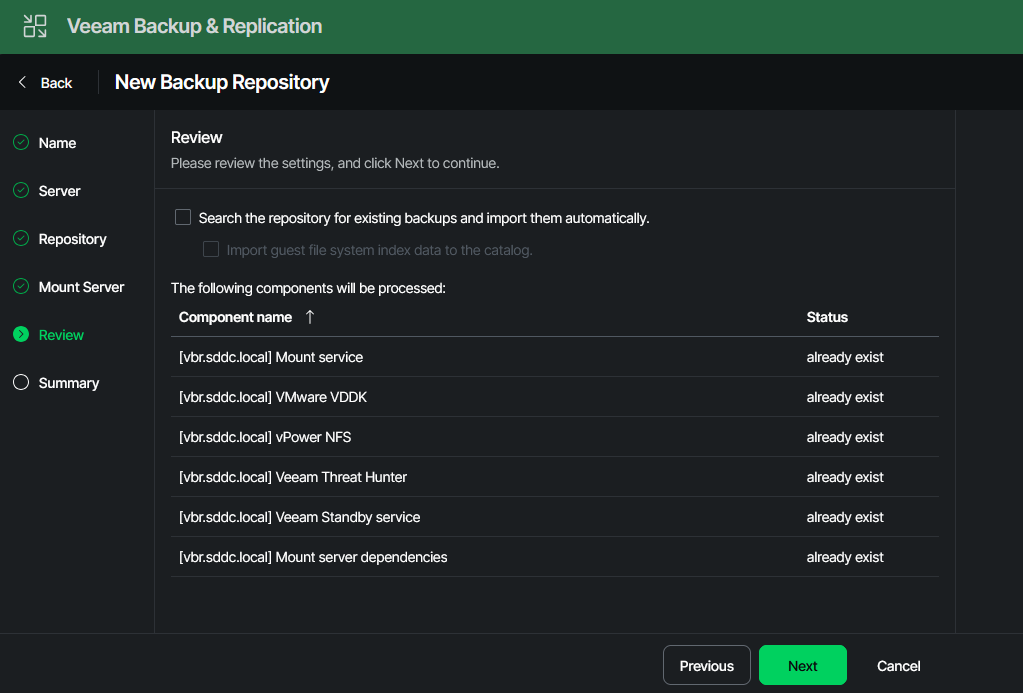Select the vPower NFS component row
Viewport: 1023px width, 693px height.
265,437
